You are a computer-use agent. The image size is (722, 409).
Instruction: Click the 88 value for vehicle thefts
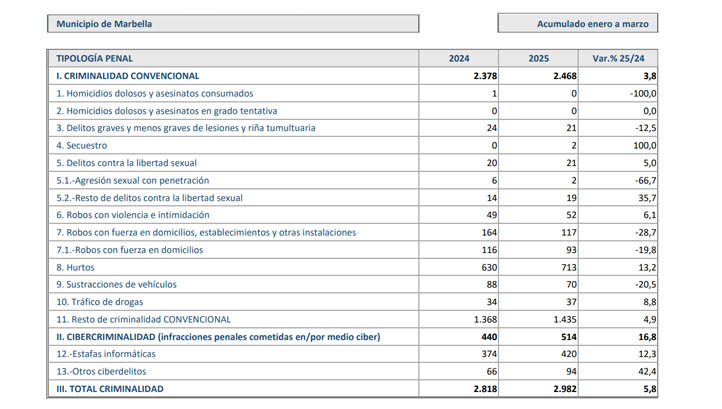(492, 285)
